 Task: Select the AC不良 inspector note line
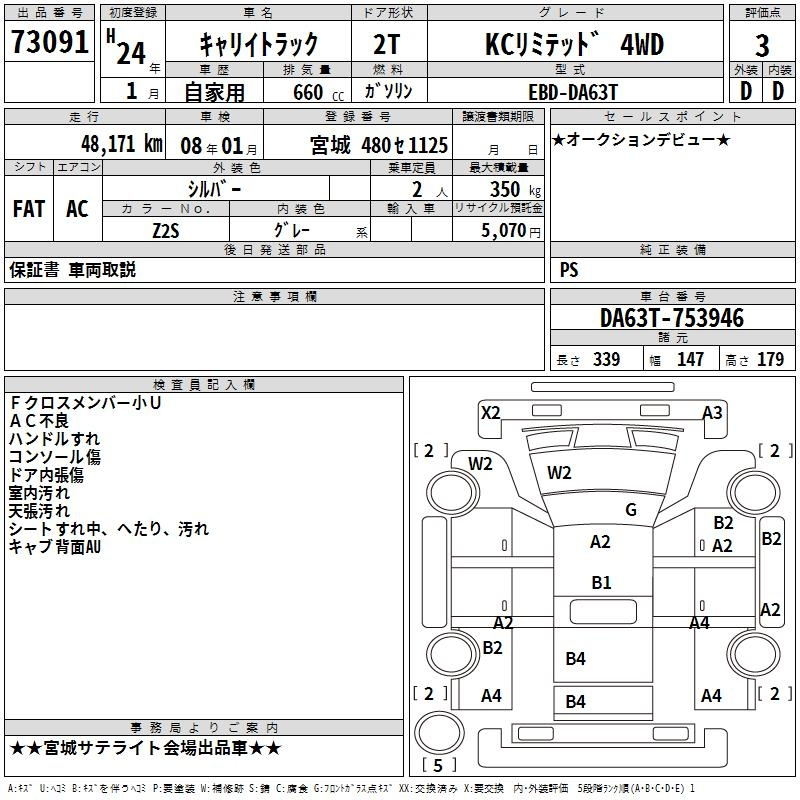pyautogui.click(x=39, y=420)
